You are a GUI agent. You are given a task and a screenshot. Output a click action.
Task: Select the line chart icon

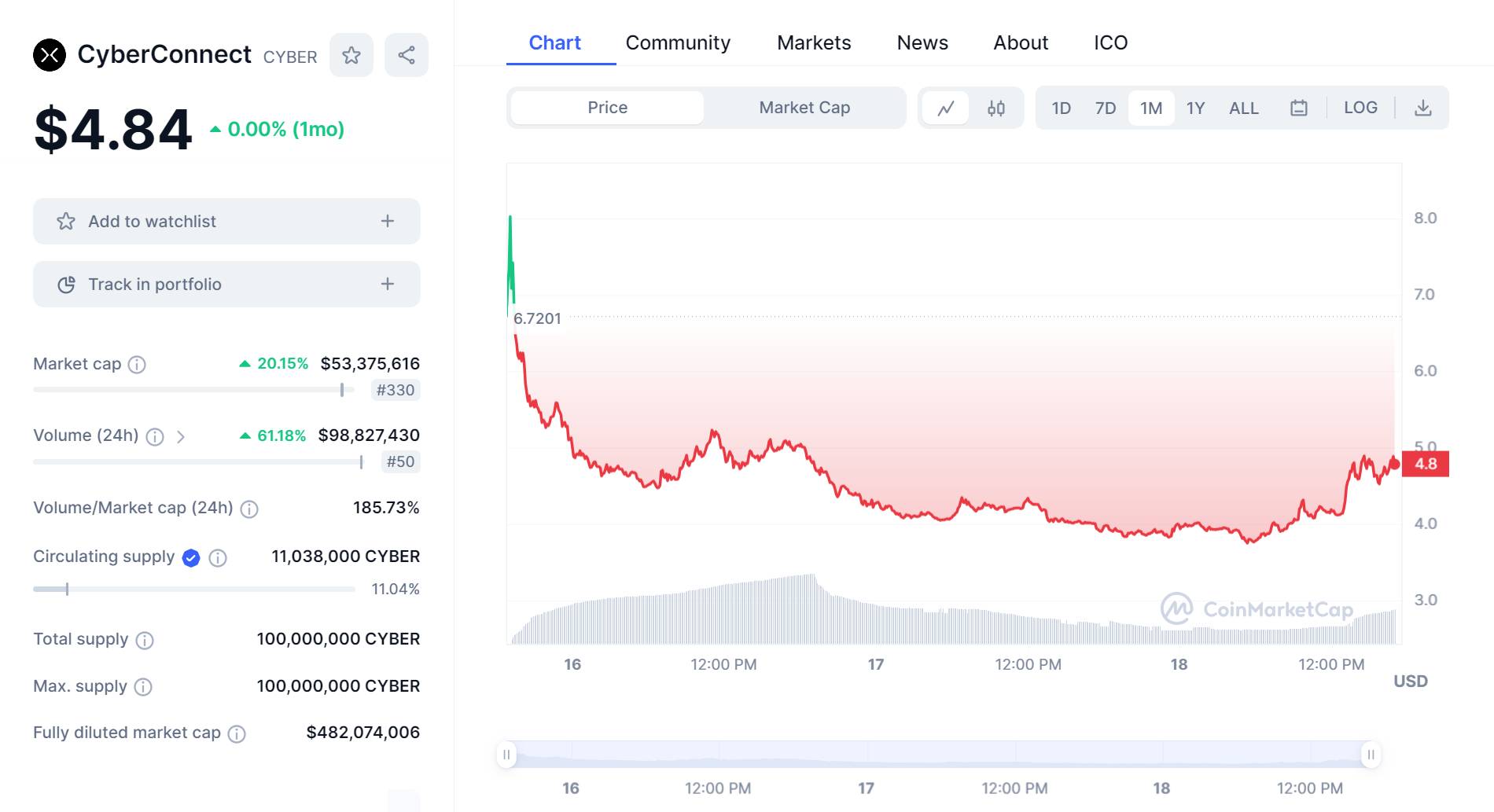(945, 108)
